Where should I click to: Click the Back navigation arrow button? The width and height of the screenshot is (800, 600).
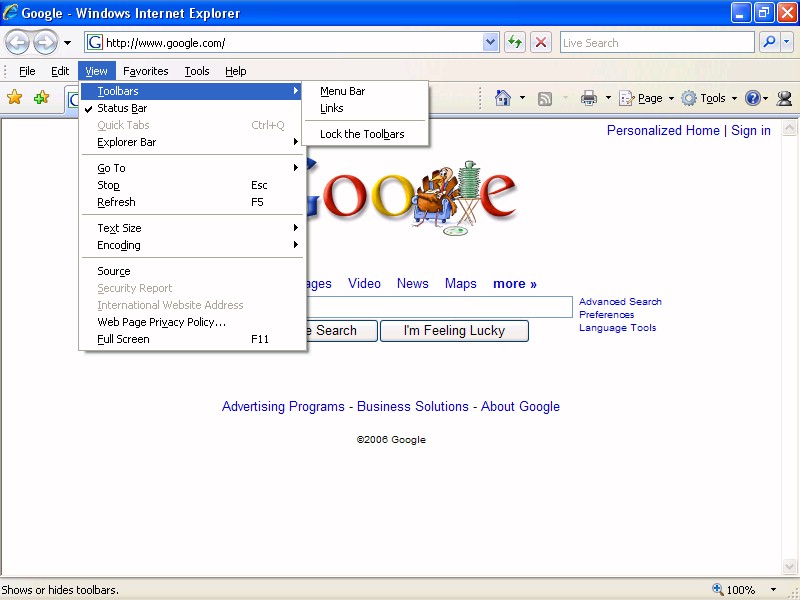(x=17, y=42)
